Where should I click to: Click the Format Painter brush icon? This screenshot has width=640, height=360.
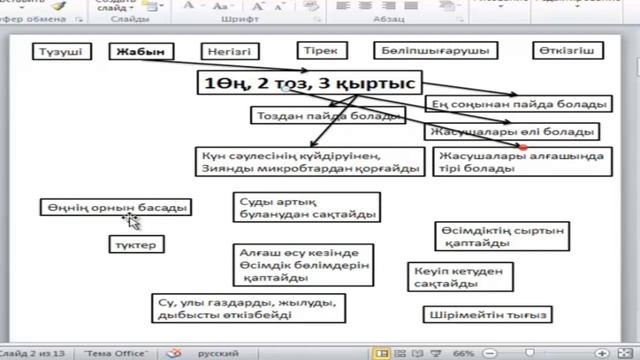tap(59, 6)
